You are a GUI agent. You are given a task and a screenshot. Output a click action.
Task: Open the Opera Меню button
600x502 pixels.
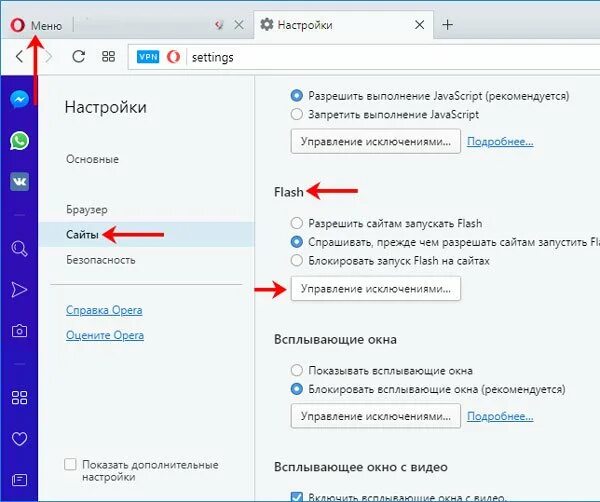(x=36, y=26)
